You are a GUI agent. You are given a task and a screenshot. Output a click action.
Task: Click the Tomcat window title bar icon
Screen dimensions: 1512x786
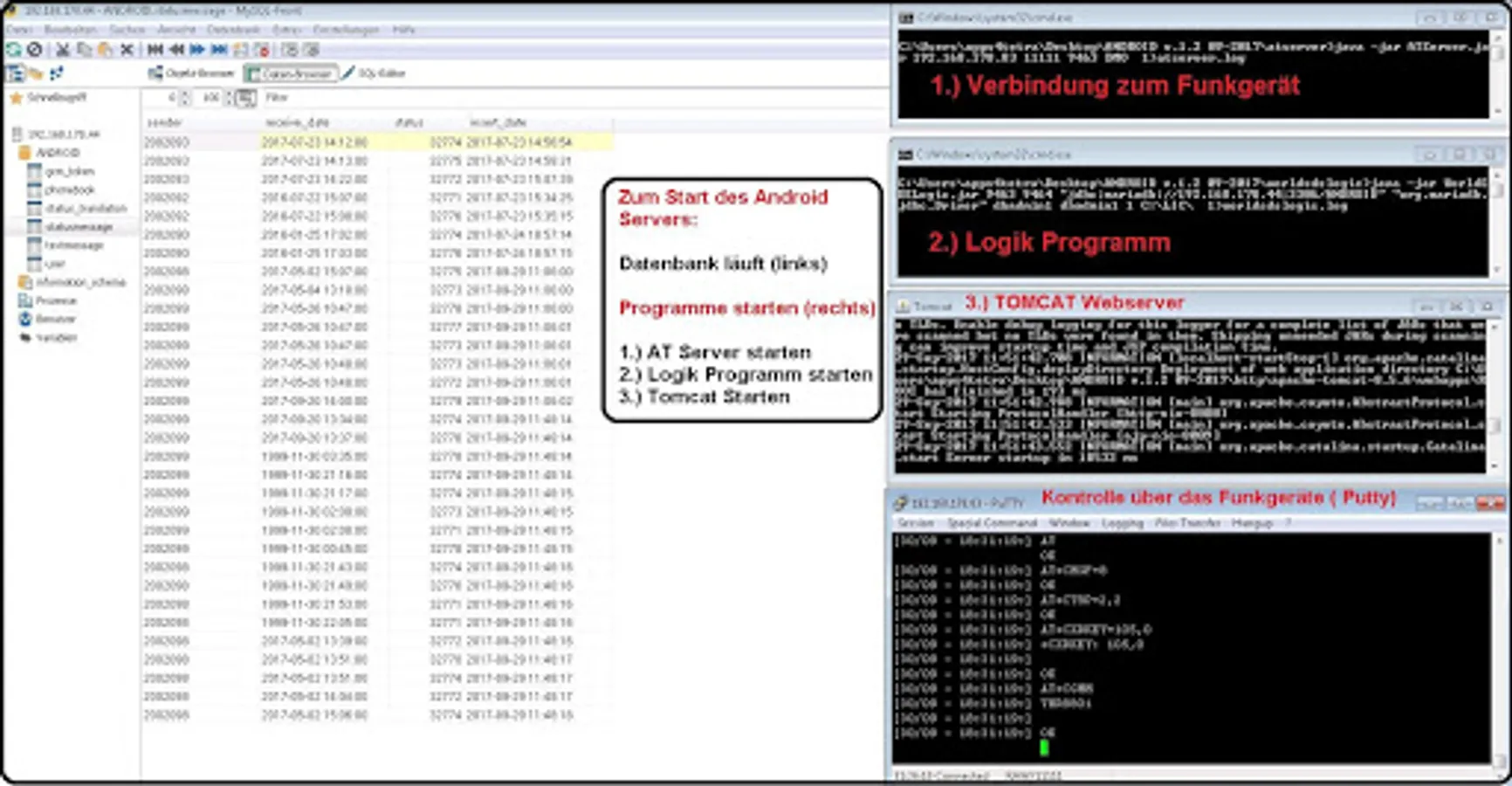904,307
